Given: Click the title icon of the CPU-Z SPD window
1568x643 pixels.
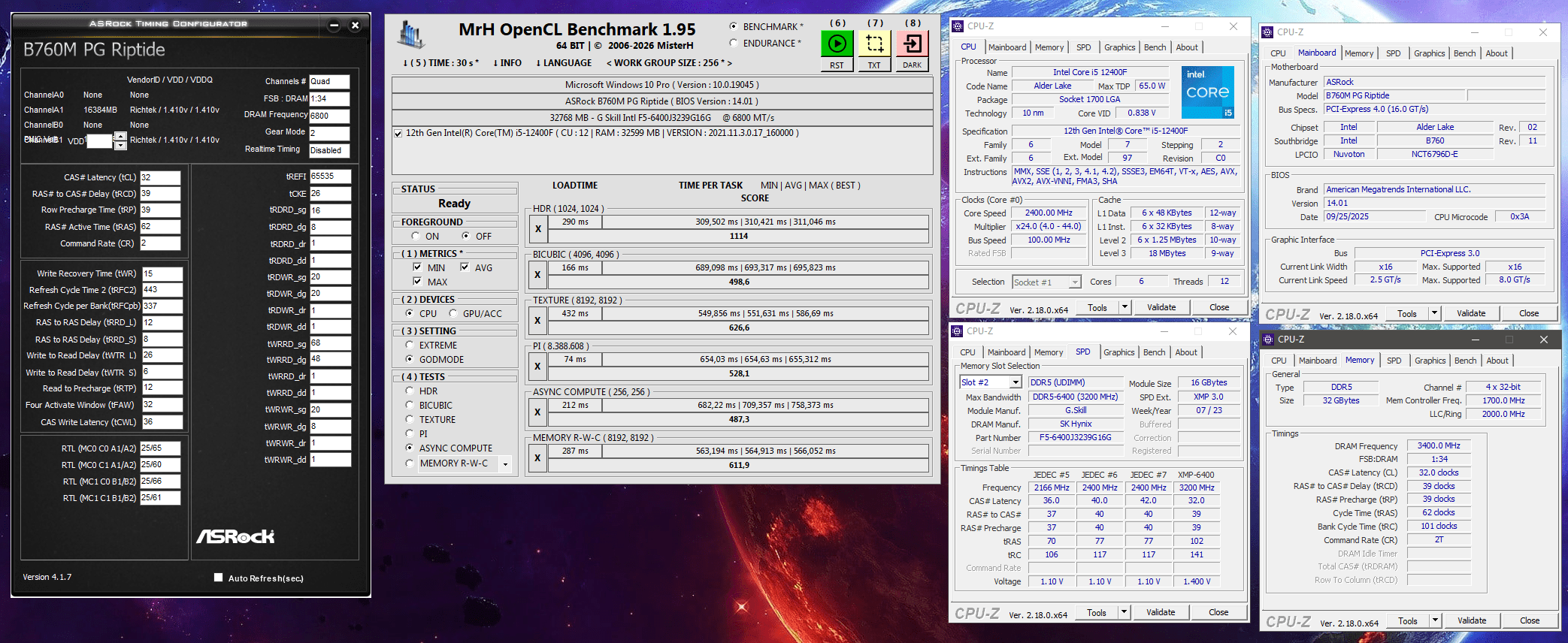Looking at the screenshot, I should pyautogui.click(x=957, y=331).
